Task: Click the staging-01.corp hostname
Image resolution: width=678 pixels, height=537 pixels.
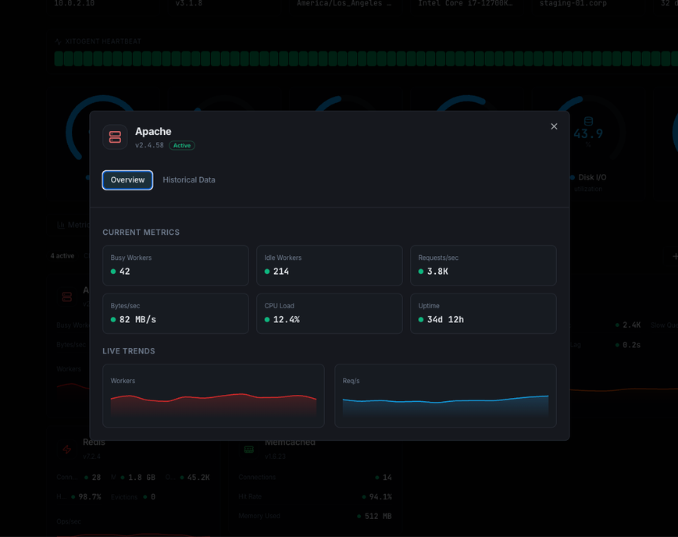Action: [573, 3]
